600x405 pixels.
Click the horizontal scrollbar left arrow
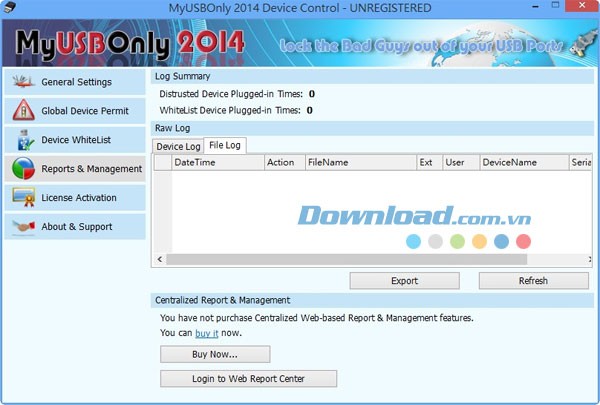158,260
